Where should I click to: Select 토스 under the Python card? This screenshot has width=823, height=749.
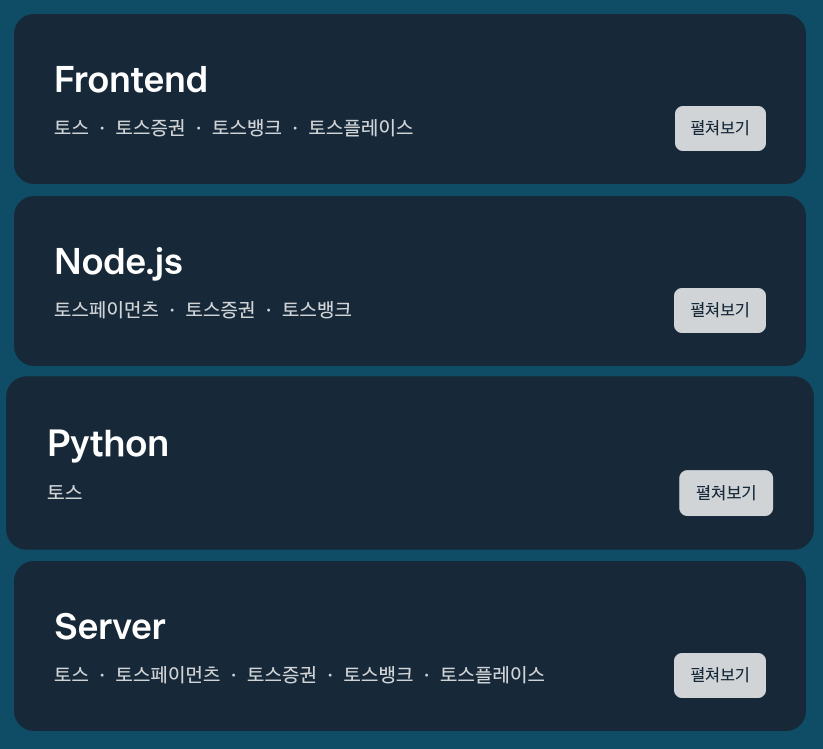pyautogui.click(x=65, y=492)
